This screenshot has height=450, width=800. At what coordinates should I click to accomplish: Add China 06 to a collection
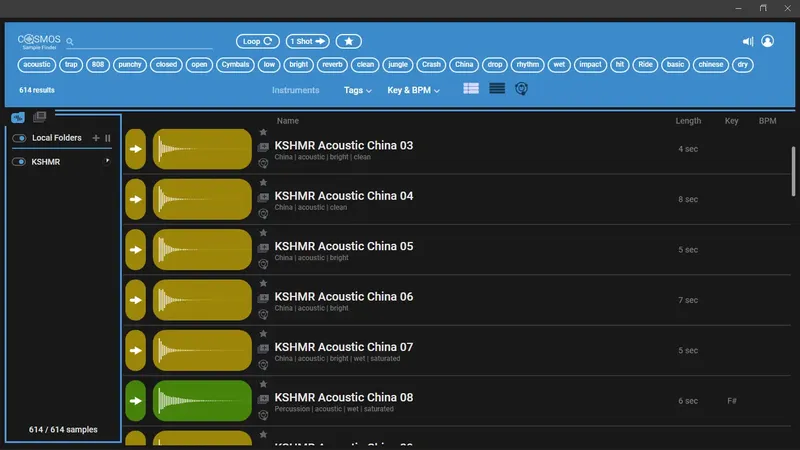pos(263,298)
